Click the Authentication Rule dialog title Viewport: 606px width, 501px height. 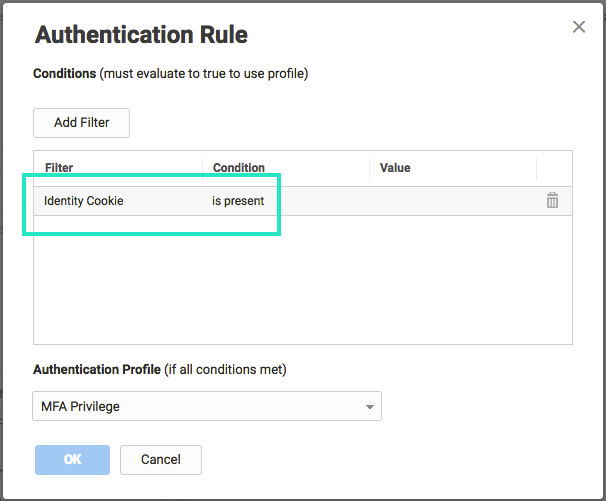pos(141,35)
